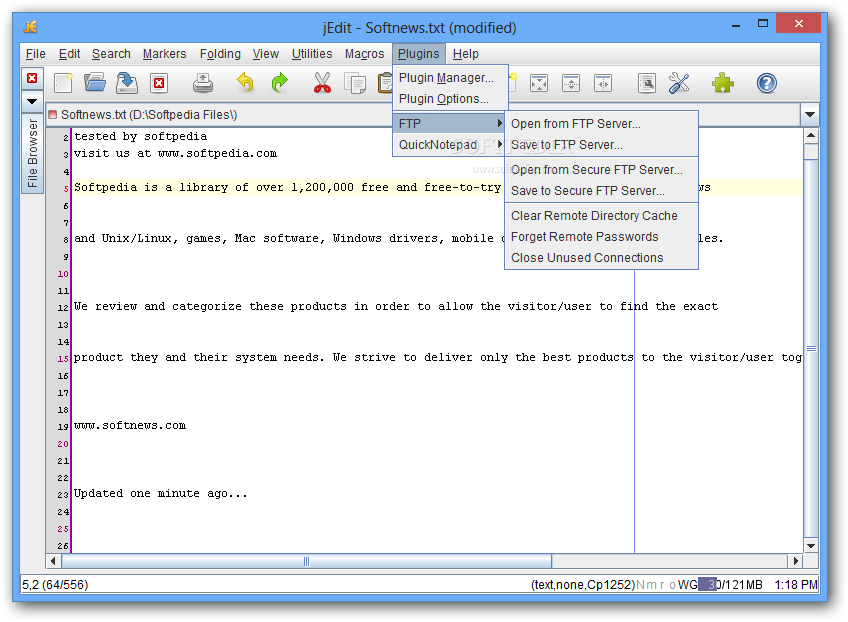Screen dimensions: 848x622
Task: Expand the QuickNotepad submenu
Action: (449, 145)
